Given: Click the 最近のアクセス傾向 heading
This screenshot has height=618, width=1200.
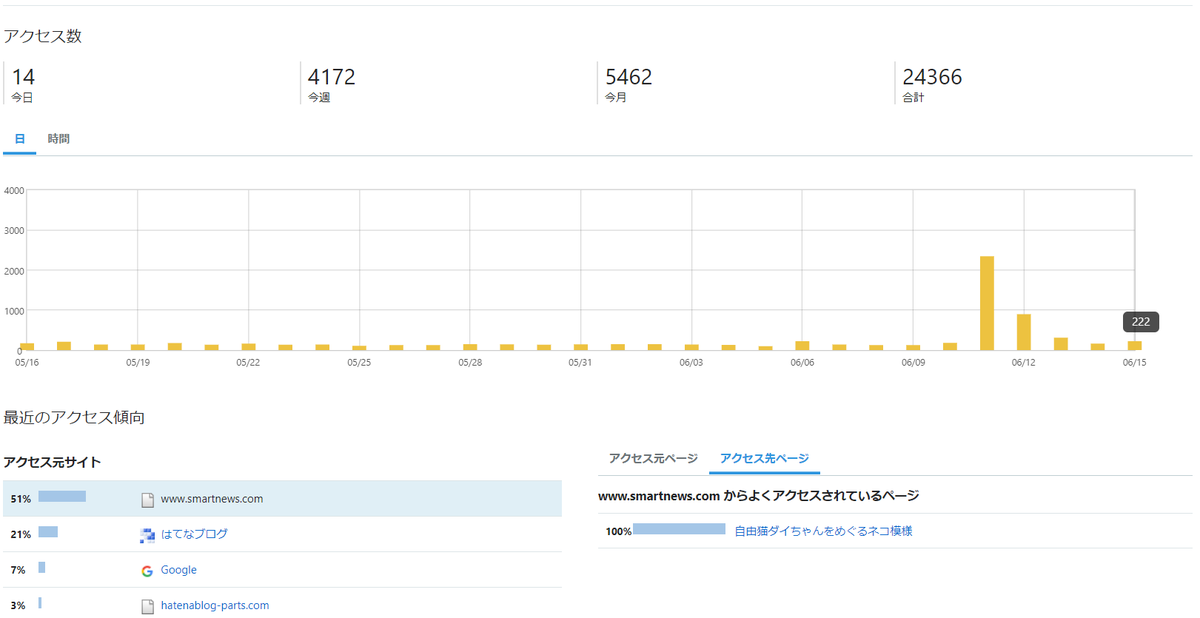Looking at the screenshot, I should click(74, 417).
